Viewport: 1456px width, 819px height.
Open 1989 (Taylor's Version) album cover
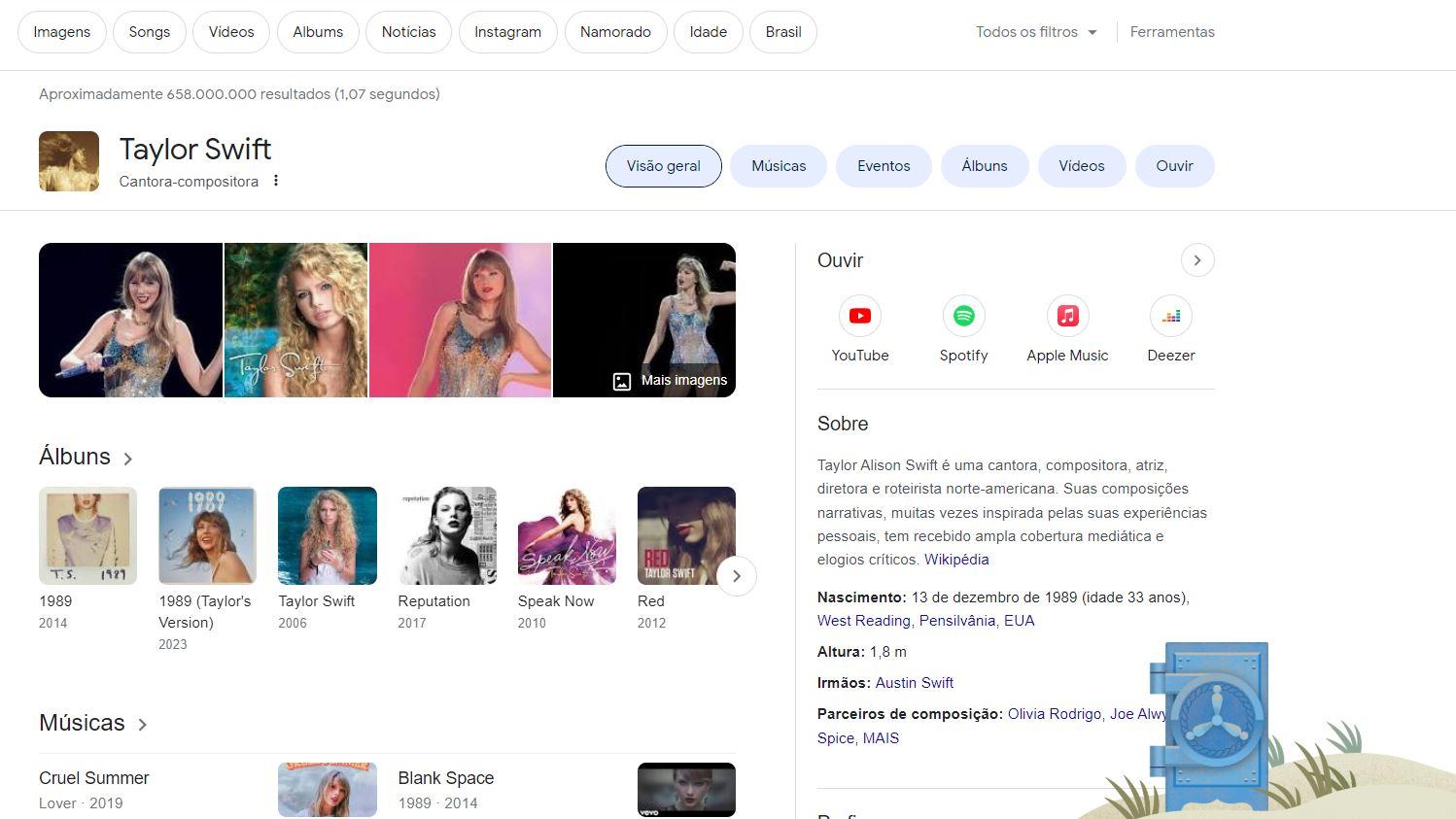(207, 535)
